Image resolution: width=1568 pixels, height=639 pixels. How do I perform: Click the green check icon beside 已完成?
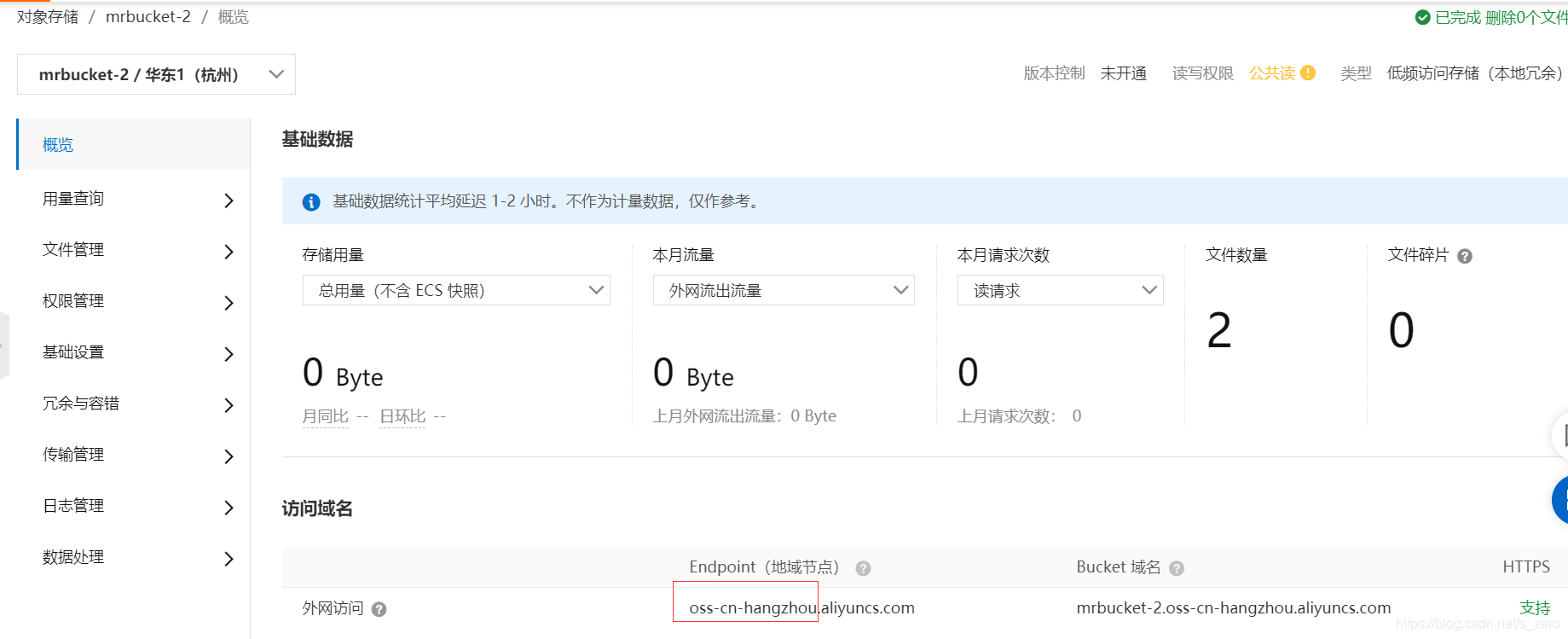pos(1422,17)
